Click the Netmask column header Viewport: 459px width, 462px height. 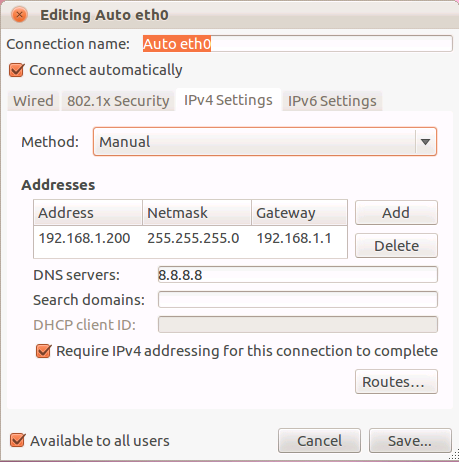point(197,213)
